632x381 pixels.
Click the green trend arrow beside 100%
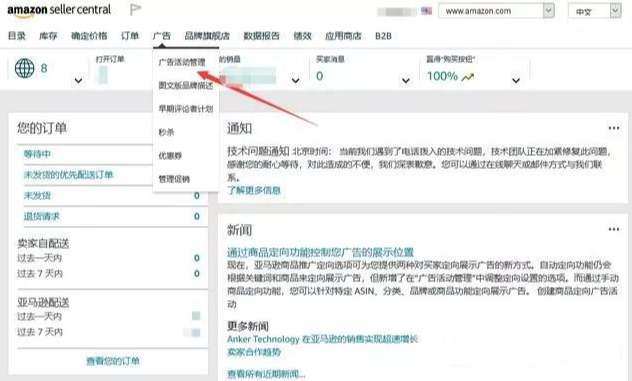point(468,76)
